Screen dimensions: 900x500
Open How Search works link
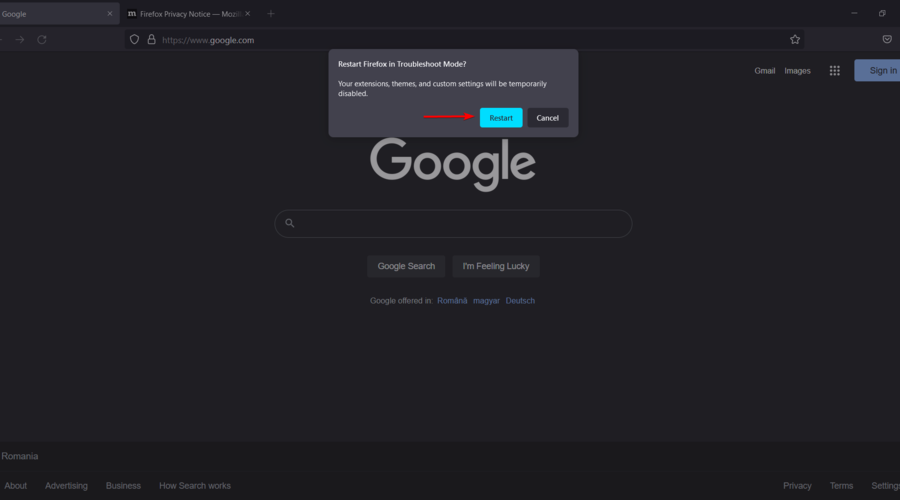(x=195, y=486)
